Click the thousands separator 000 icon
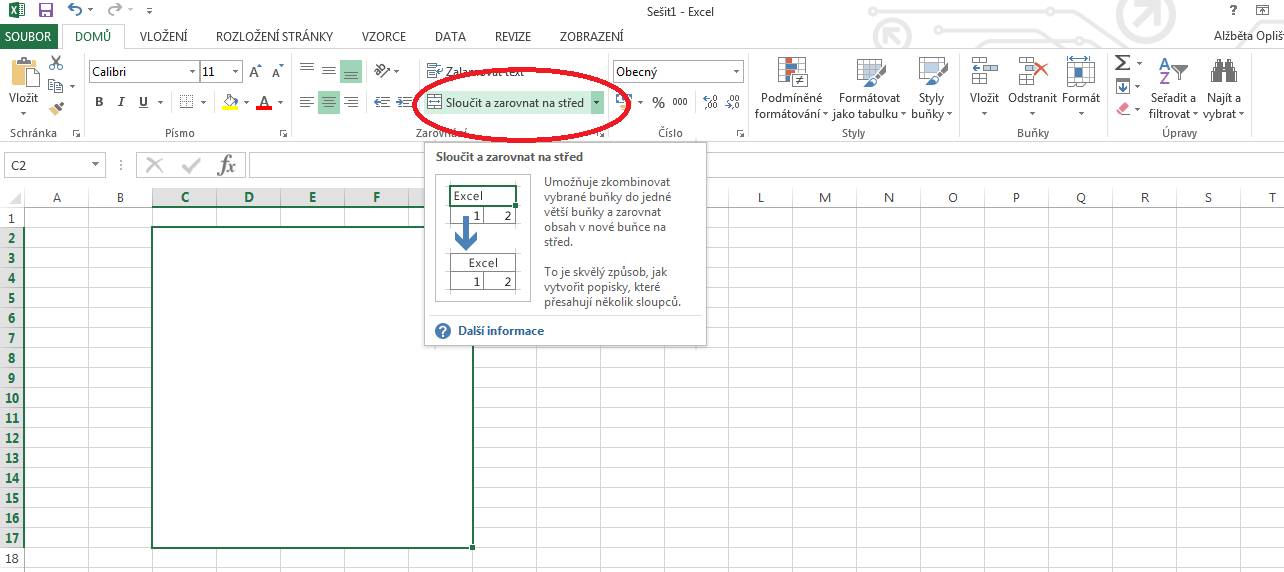The image size is (1284, 572). (x=680, y=102)
